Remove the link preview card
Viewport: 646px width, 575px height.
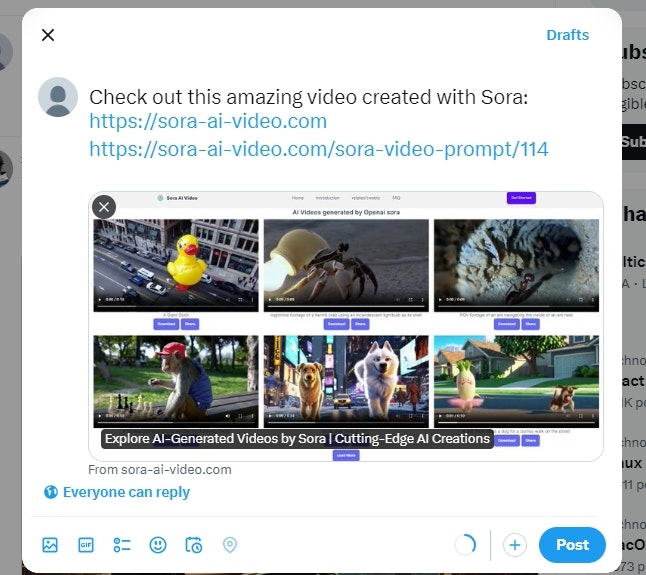(104, 207)
